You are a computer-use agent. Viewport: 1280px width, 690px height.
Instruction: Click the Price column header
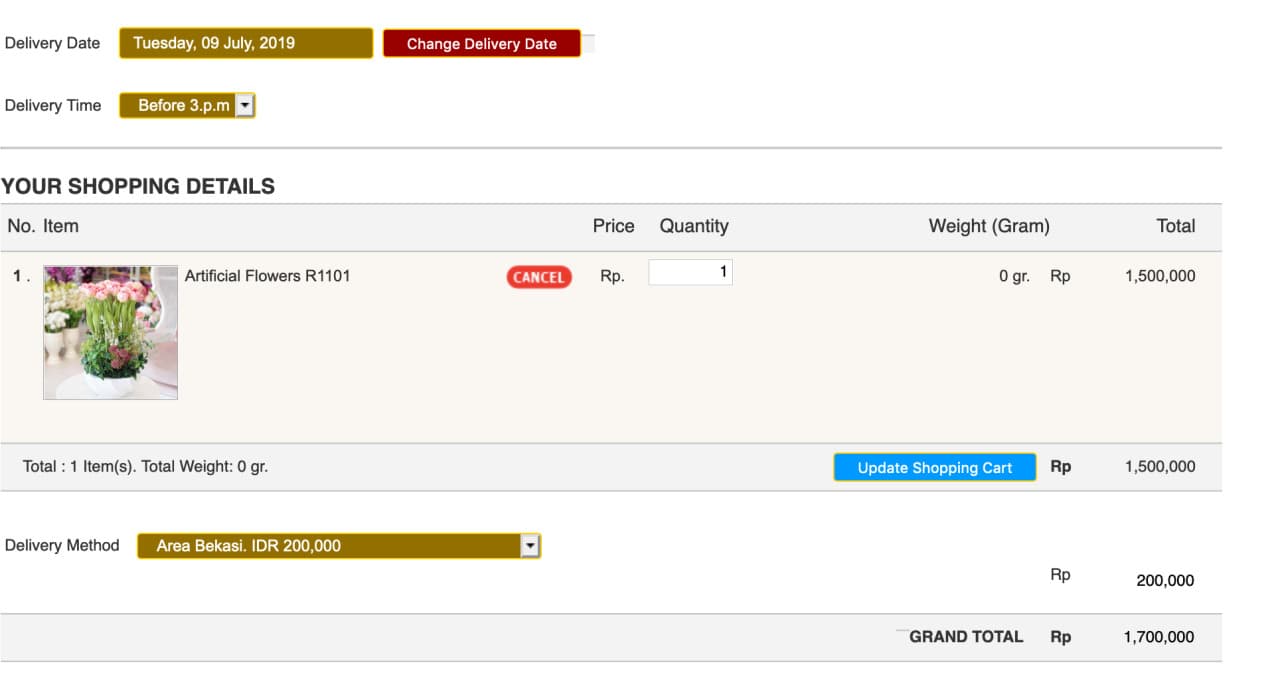(613, 226)
